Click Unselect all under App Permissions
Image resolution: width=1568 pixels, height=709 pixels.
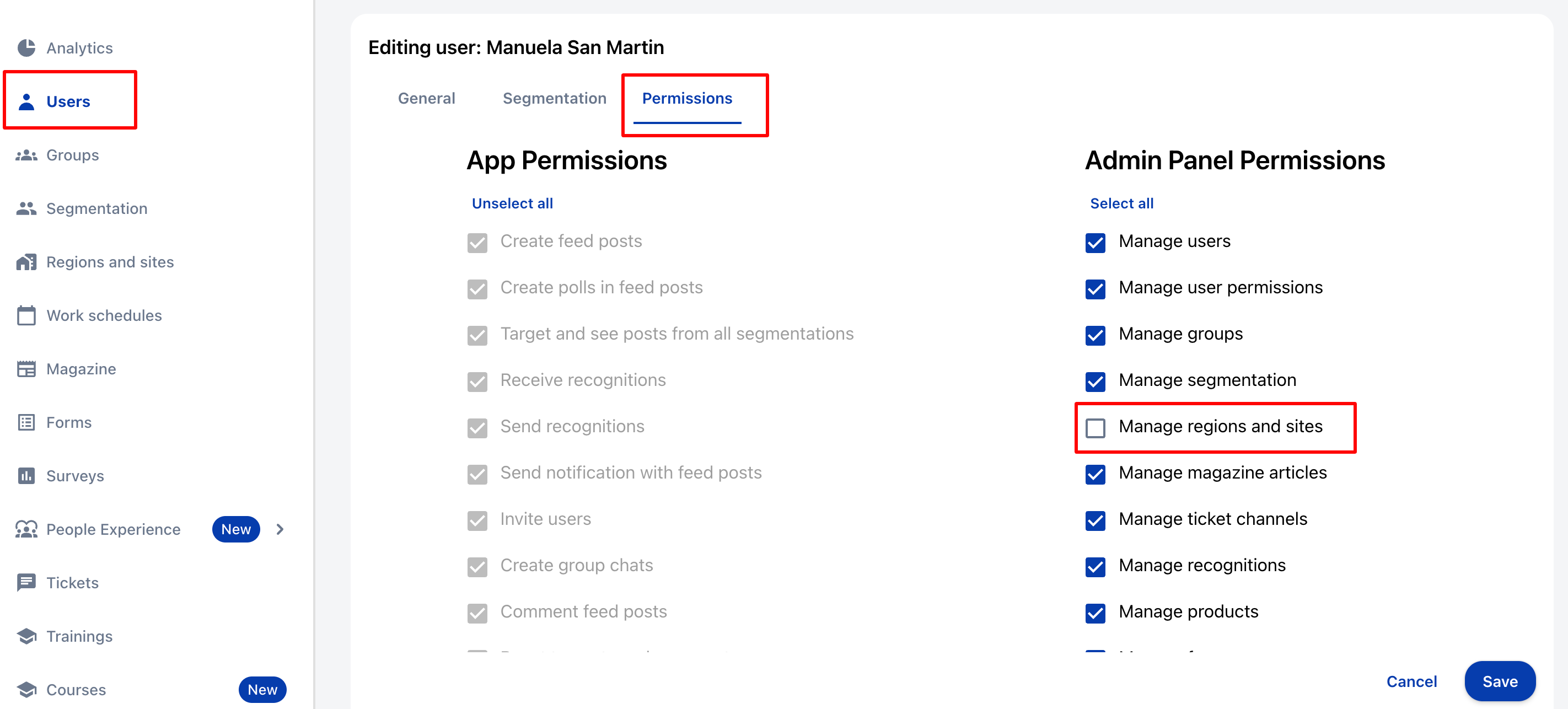click(x=512, y=203)
